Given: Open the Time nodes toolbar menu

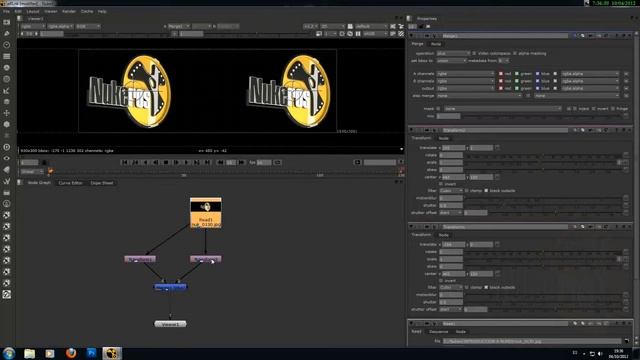Looking at the screenshot, I should click(7, 45).
